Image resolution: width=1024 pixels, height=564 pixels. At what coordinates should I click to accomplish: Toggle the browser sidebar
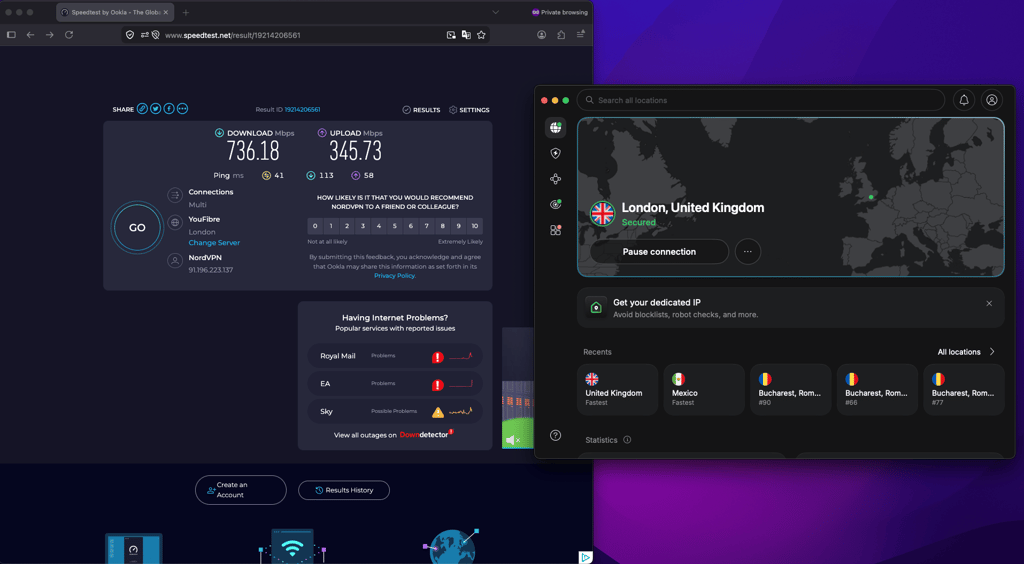11,35
